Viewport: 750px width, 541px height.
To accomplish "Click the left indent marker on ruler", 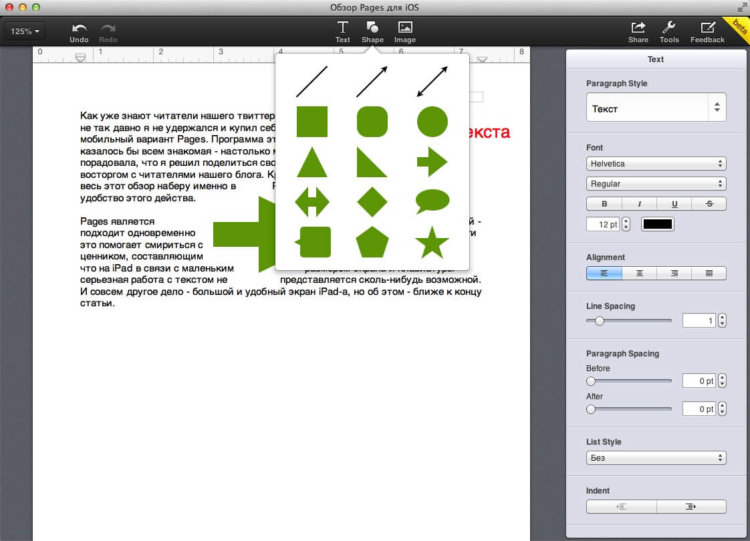I will point(80,57).
